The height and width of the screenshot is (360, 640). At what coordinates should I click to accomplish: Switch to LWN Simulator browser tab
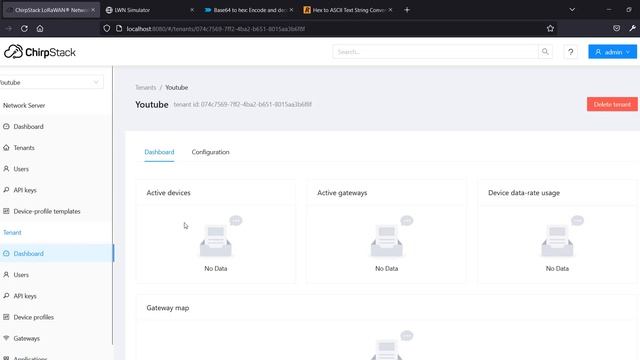pyautogui.click(x=150, y=10)
